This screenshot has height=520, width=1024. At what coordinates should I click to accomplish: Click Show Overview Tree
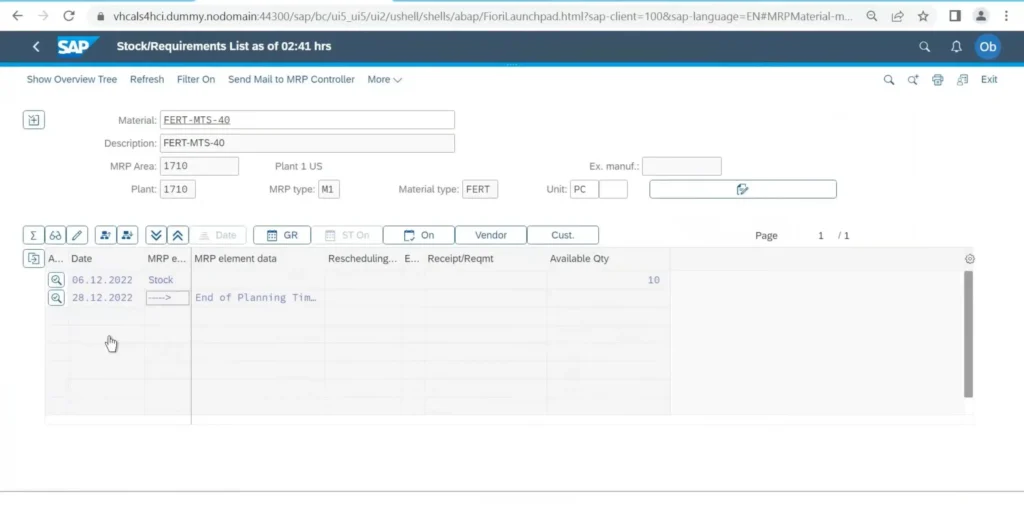click(72, 80)
